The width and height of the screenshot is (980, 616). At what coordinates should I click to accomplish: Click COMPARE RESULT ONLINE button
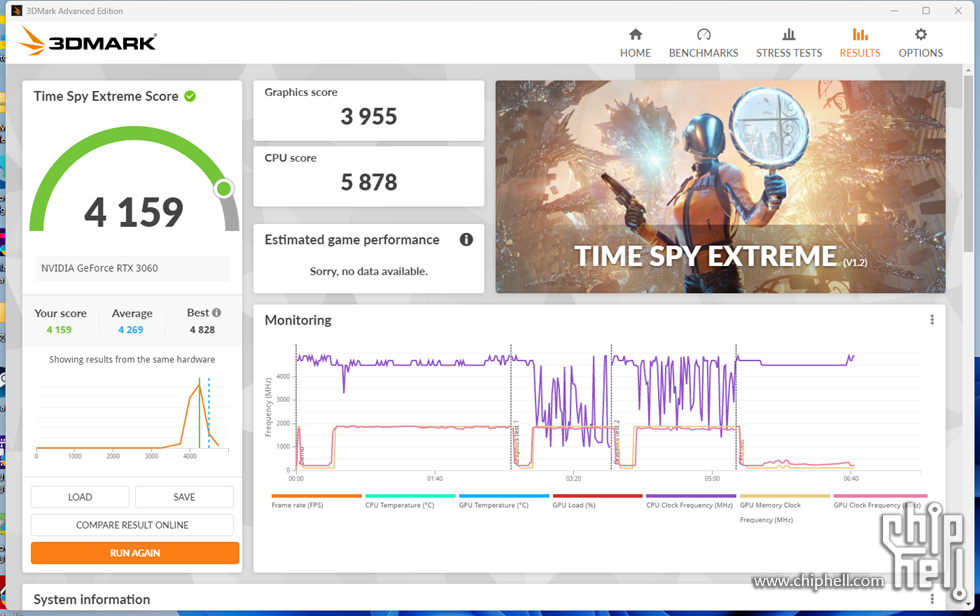(132, 525)
